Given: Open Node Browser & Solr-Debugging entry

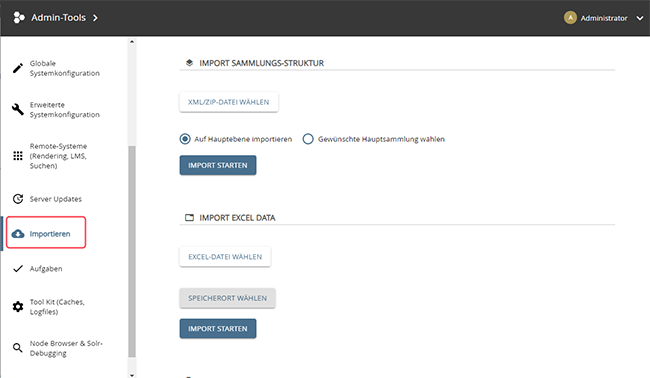Looking at the screenshot, I should (65, 348).
